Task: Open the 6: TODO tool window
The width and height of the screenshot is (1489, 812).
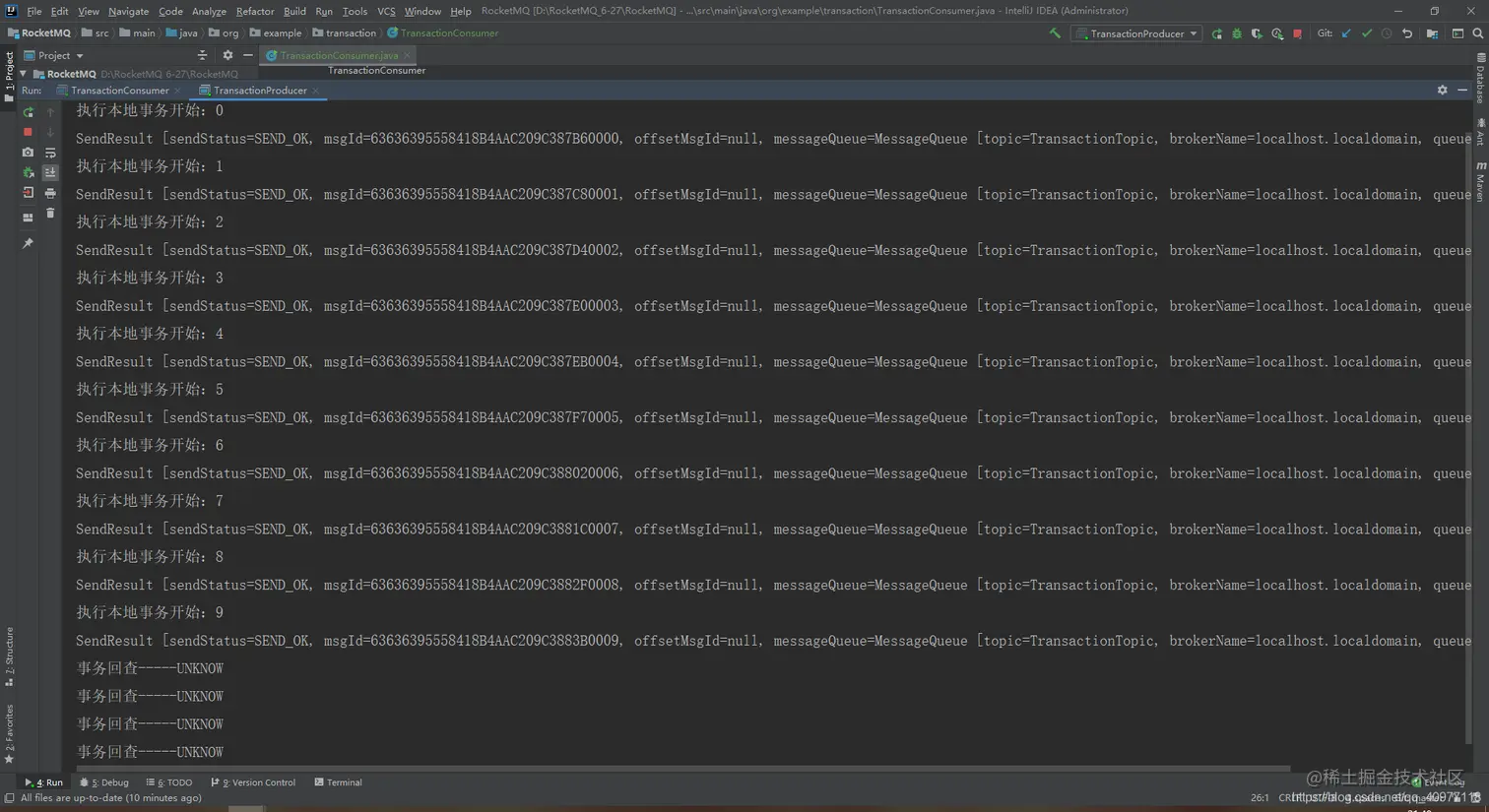Action: (x=169, y=782)
